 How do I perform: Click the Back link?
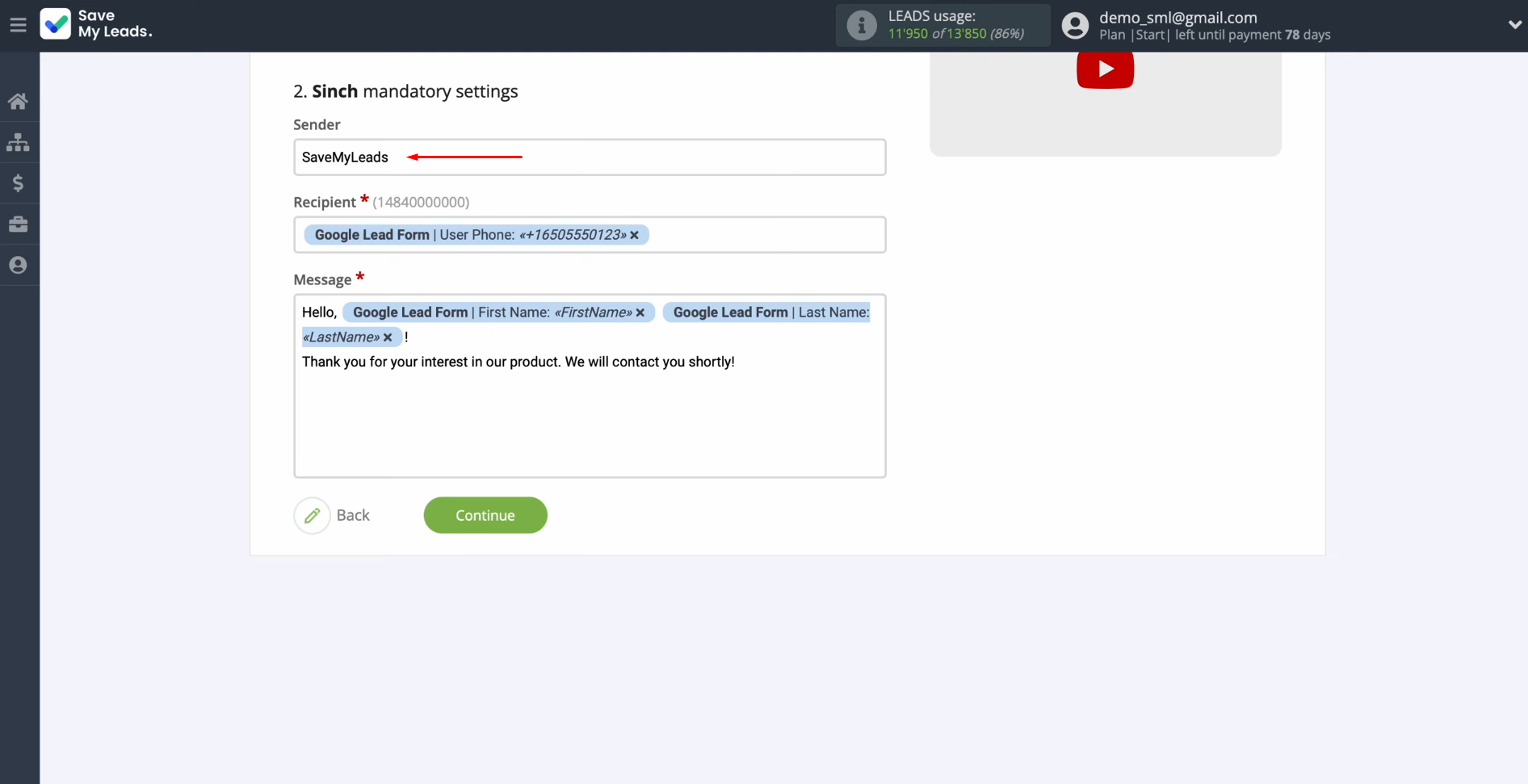353,515
